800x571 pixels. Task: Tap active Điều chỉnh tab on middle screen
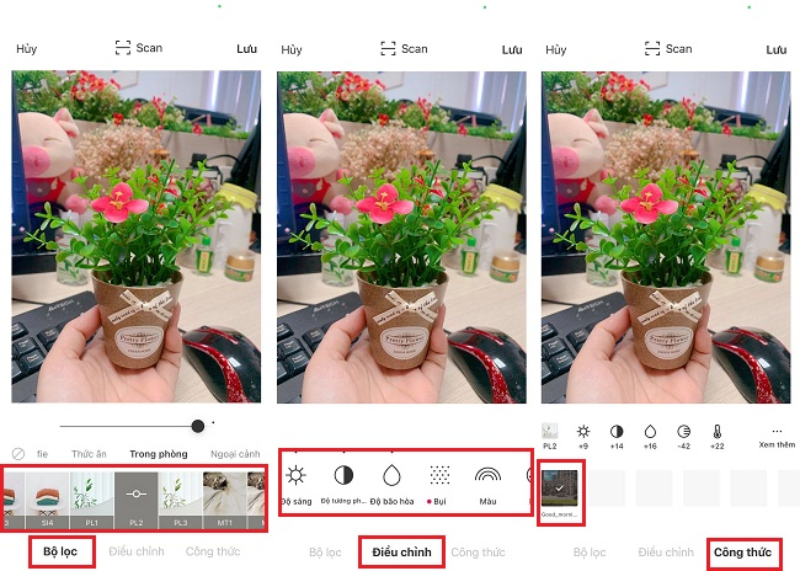[x=402, y=552]
